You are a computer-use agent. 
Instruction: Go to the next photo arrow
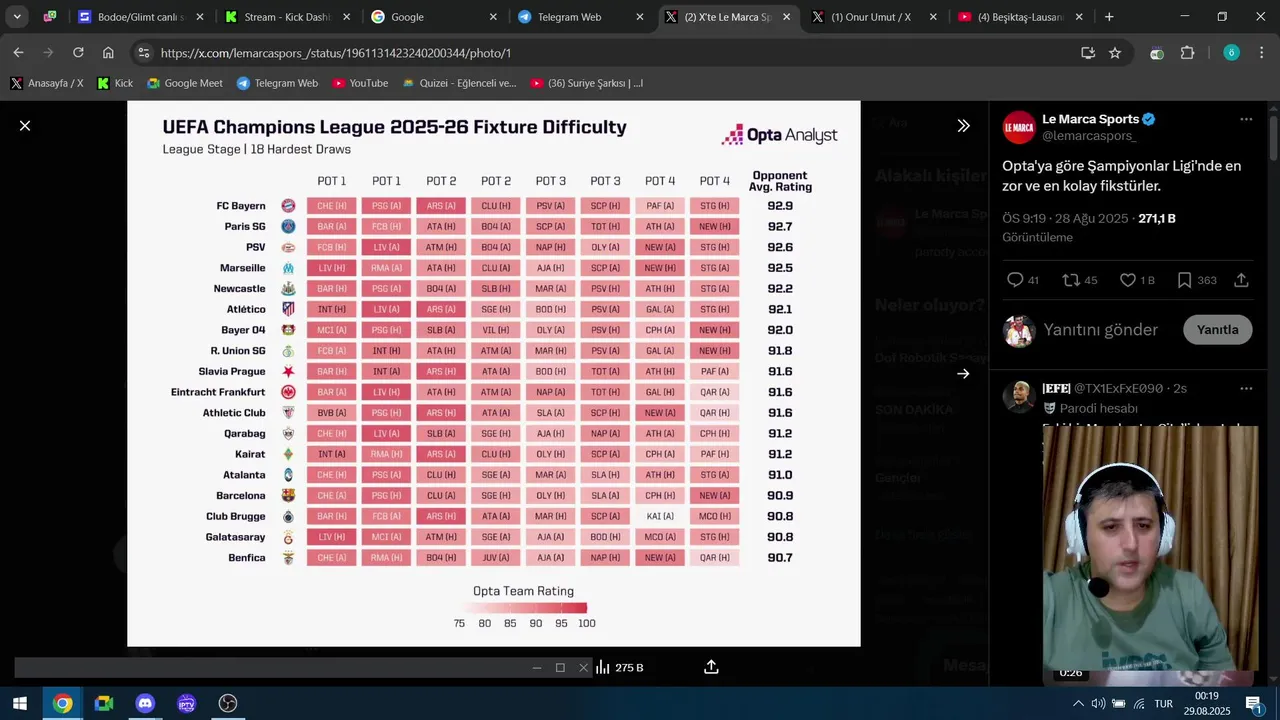[x=963, y=374]
